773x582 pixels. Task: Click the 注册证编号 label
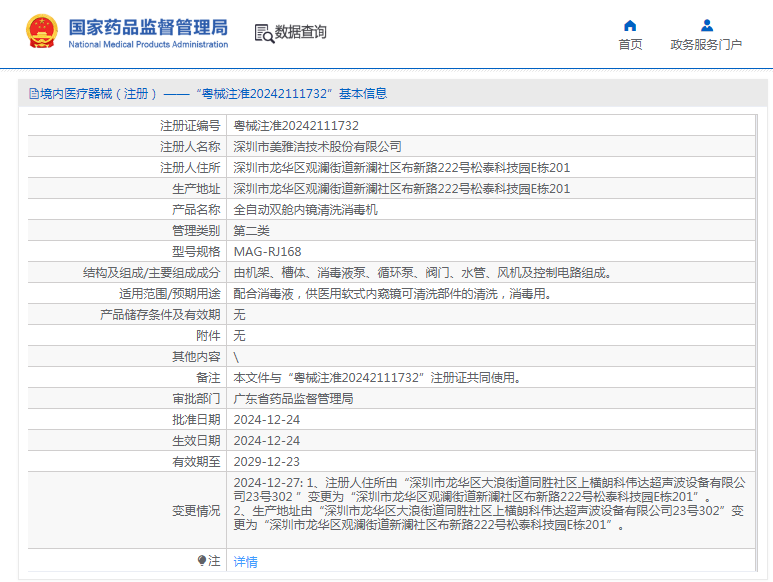[x=190, y=126]
